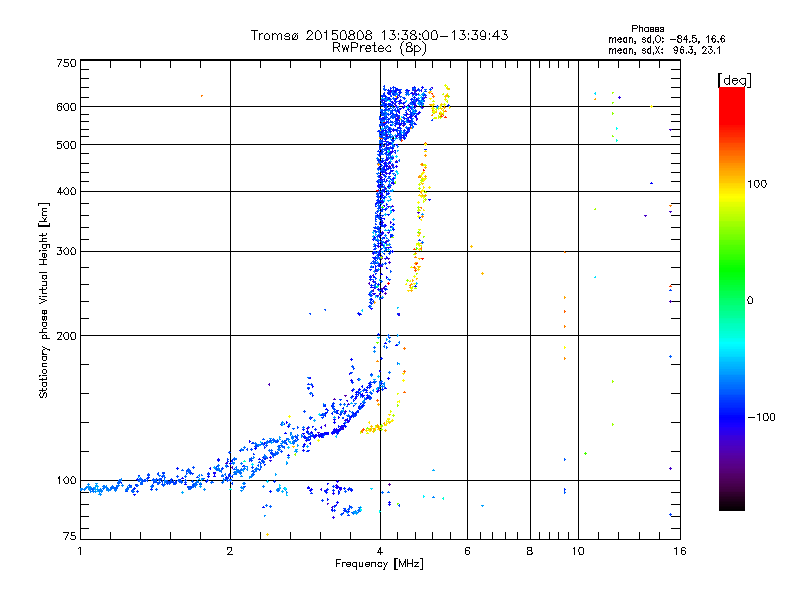Viewport: 800px width, 600px height.
Task: Click the x-axis tick label "6"
Action: [x=467, y=551]
